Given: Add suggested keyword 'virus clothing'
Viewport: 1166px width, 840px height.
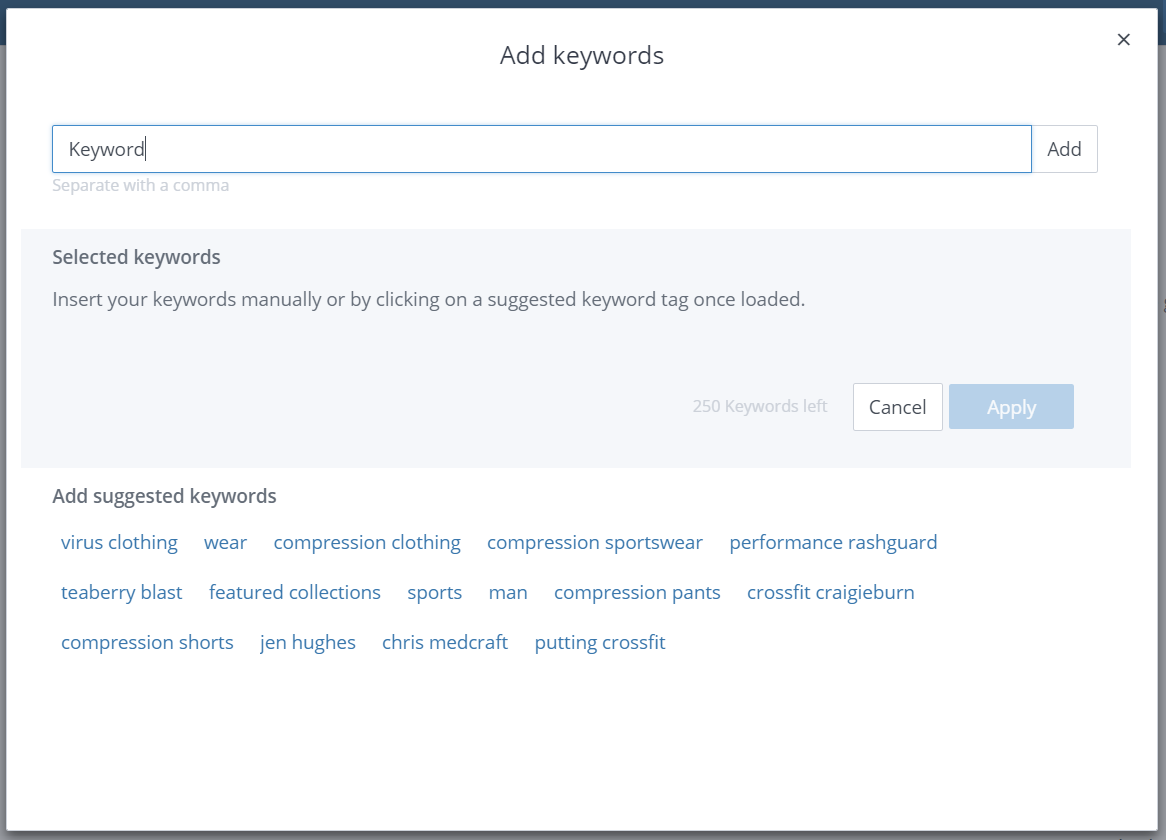Looking at the screenshot, I should coord(119,542).
